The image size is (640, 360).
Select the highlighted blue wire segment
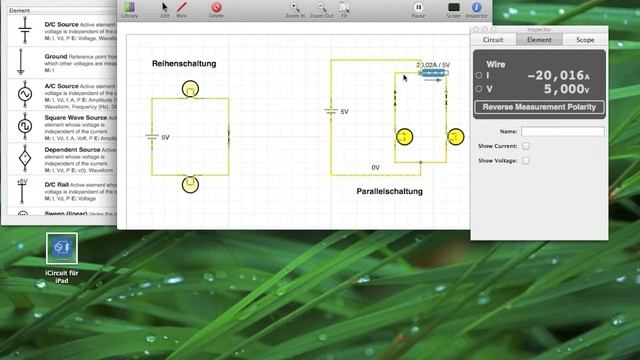[x=433, y=73]
